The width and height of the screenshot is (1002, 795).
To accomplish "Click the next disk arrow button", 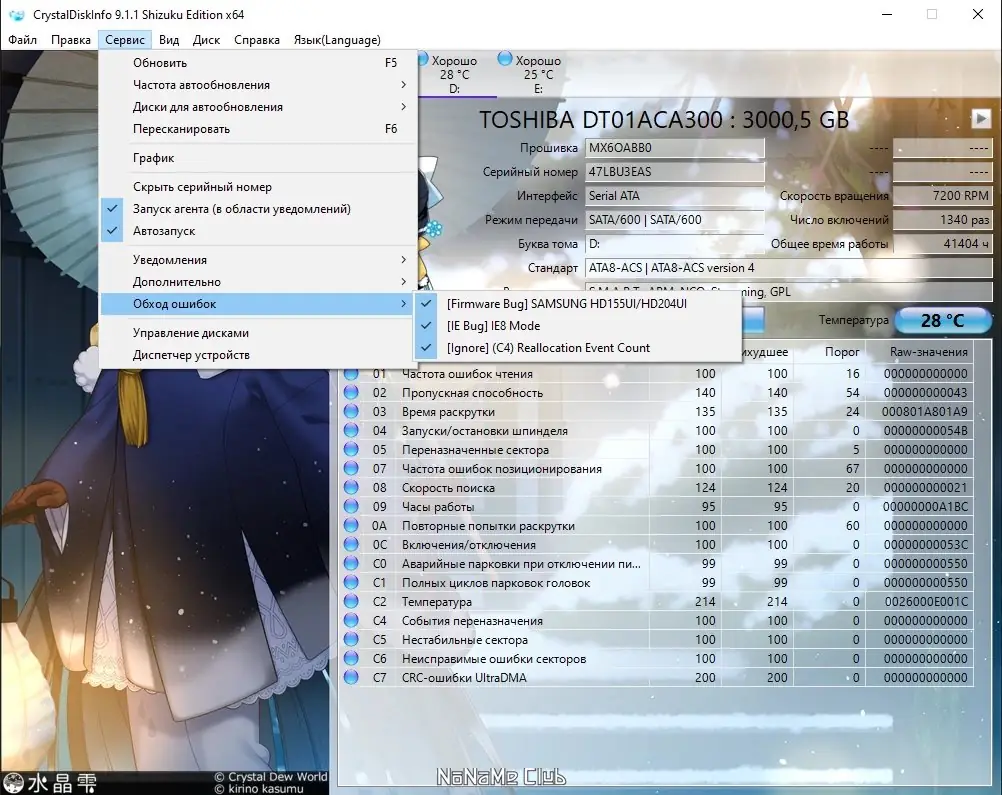I will (x=981, y=118).
